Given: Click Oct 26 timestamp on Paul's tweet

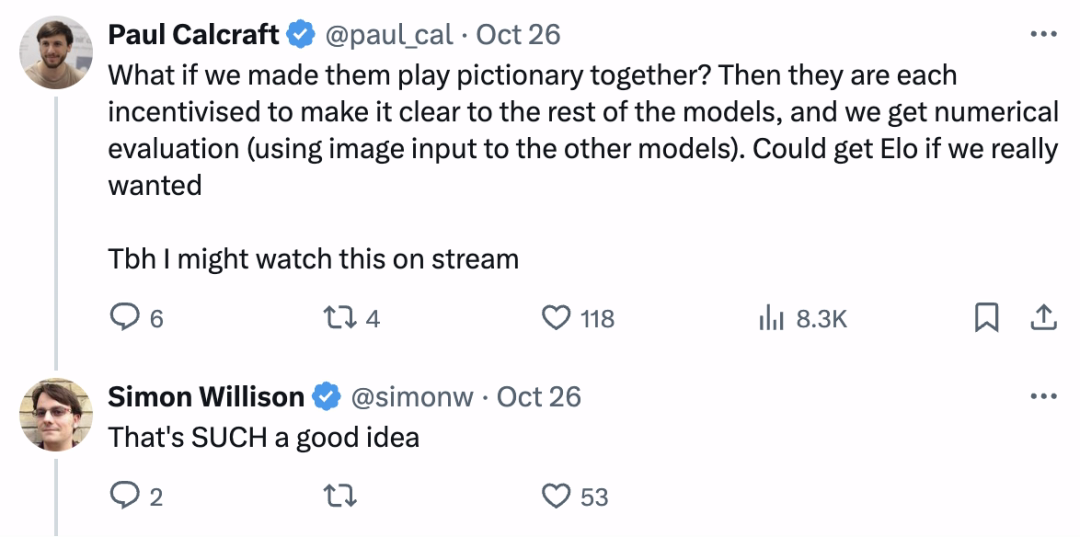Looking at the screenshot, I should coord(518,35).
